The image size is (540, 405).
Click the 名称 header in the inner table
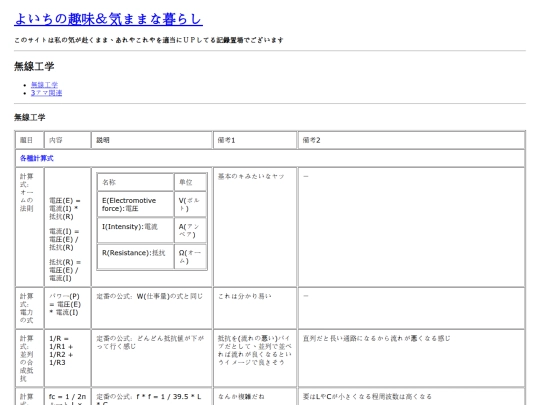[x=135, y=182]
